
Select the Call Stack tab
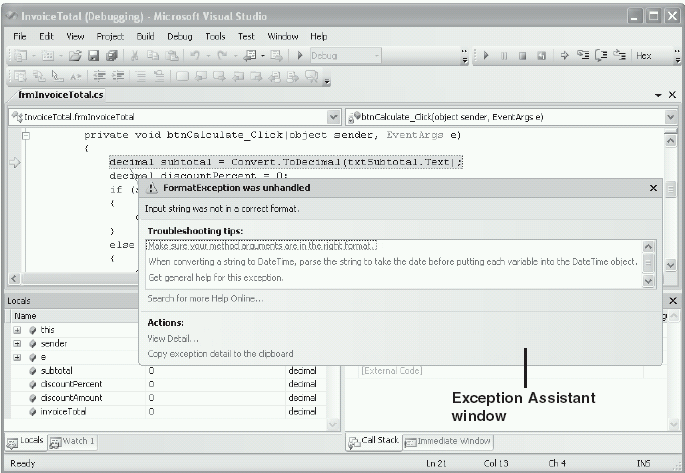click(374, 441)
